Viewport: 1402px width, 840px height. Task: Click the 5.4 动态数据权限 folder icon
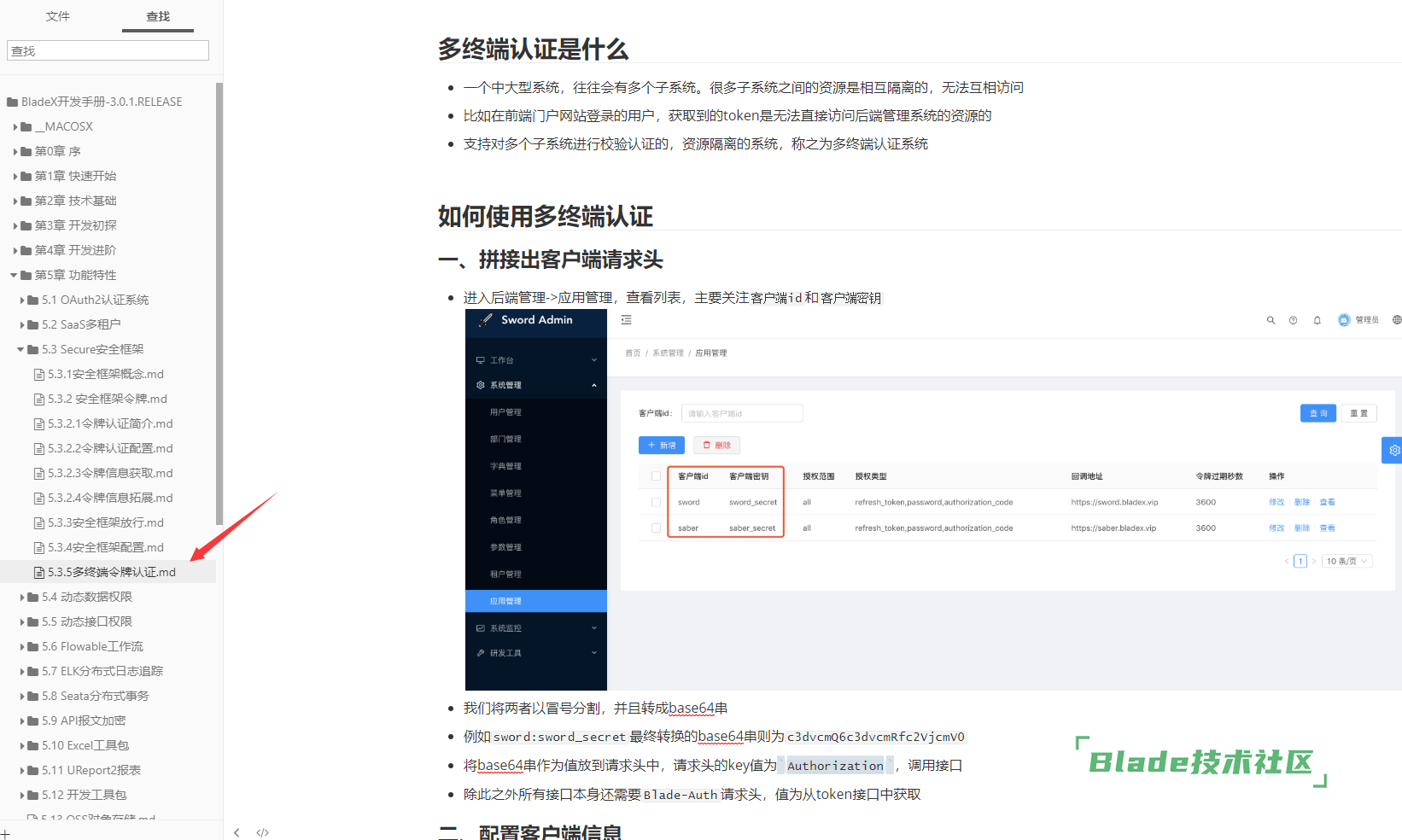click(x=32, y=597)
